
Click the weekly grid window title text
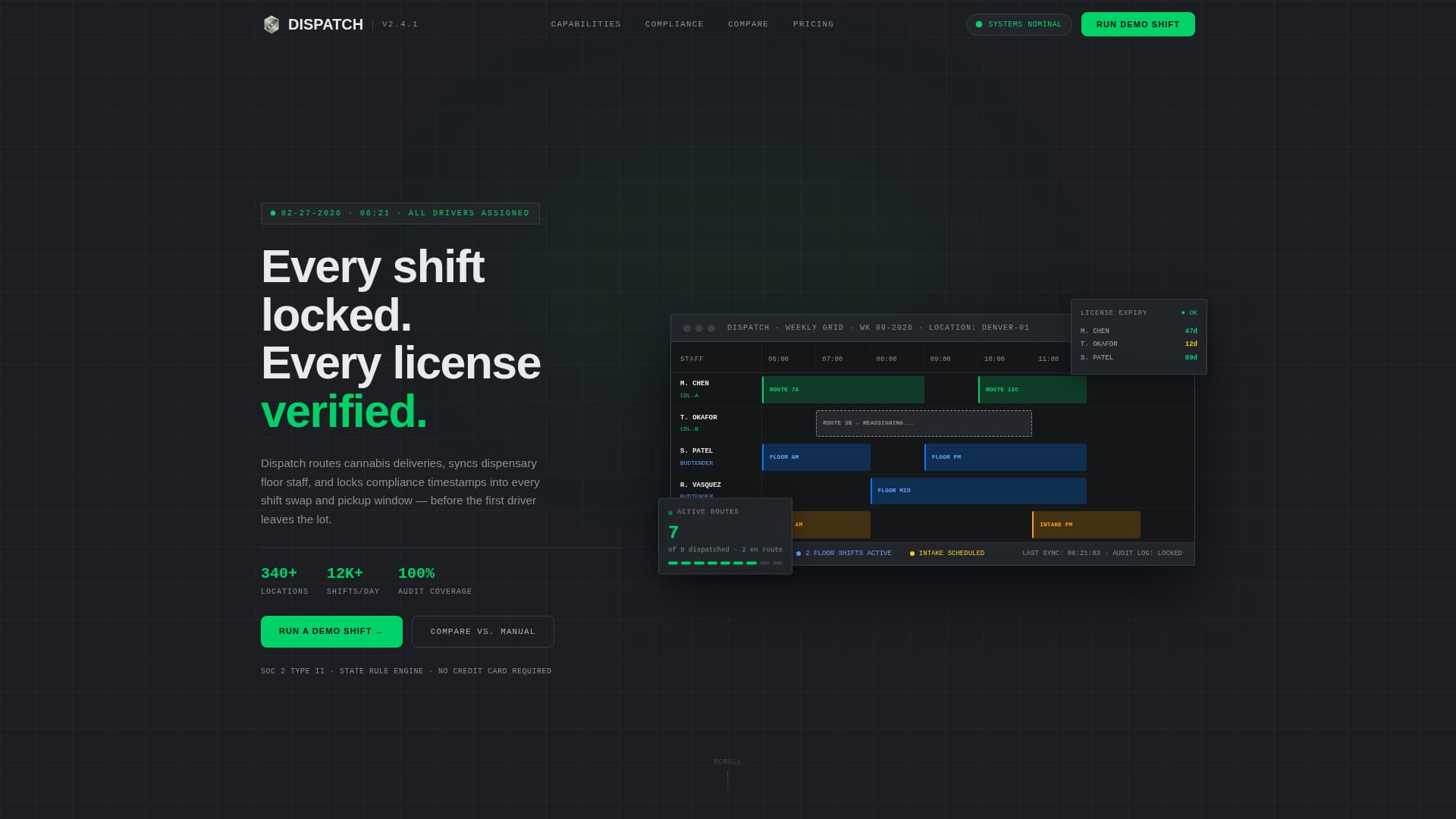(x=878, y=328)
